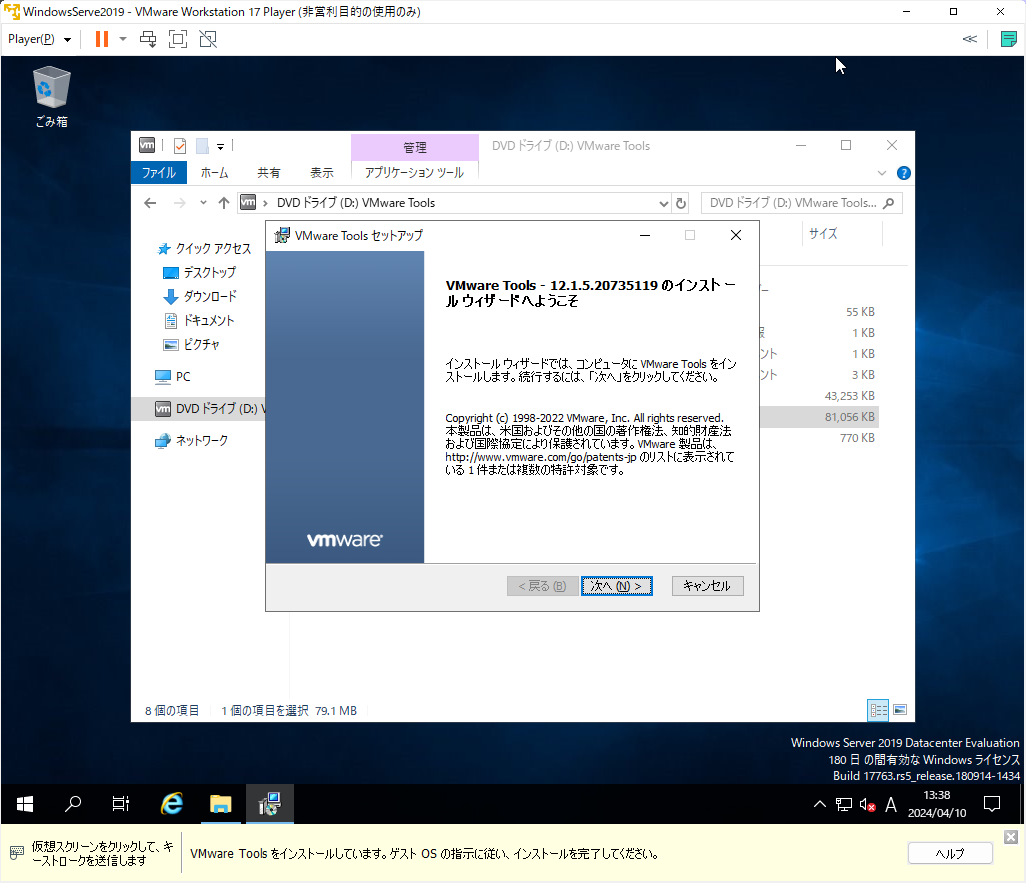Open the pause power options dropdown arrow
1026x883 pixels.
point(123,39)
